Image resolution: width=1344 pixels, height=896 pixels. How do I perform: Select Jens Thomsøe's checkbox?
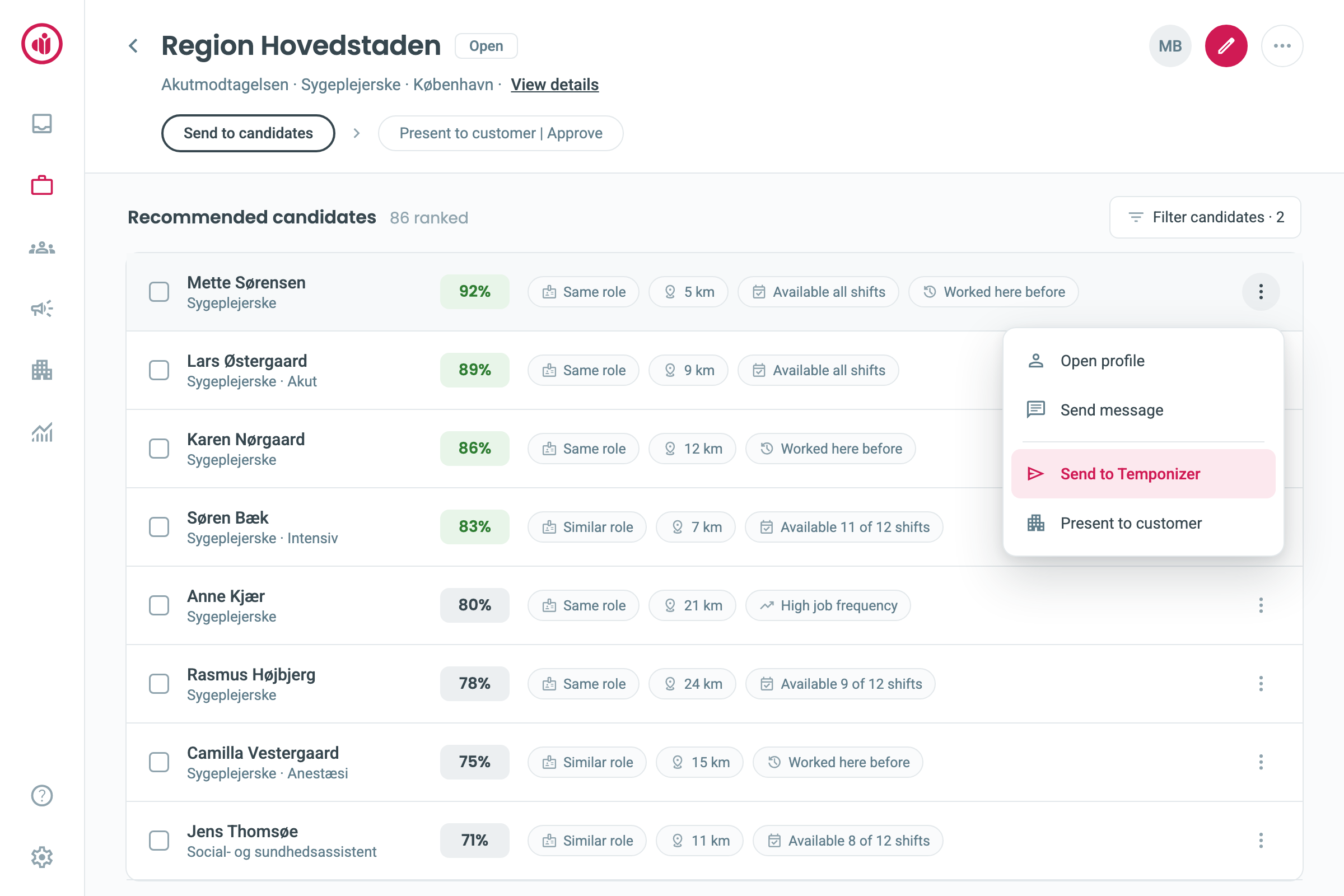click(159, 840)
